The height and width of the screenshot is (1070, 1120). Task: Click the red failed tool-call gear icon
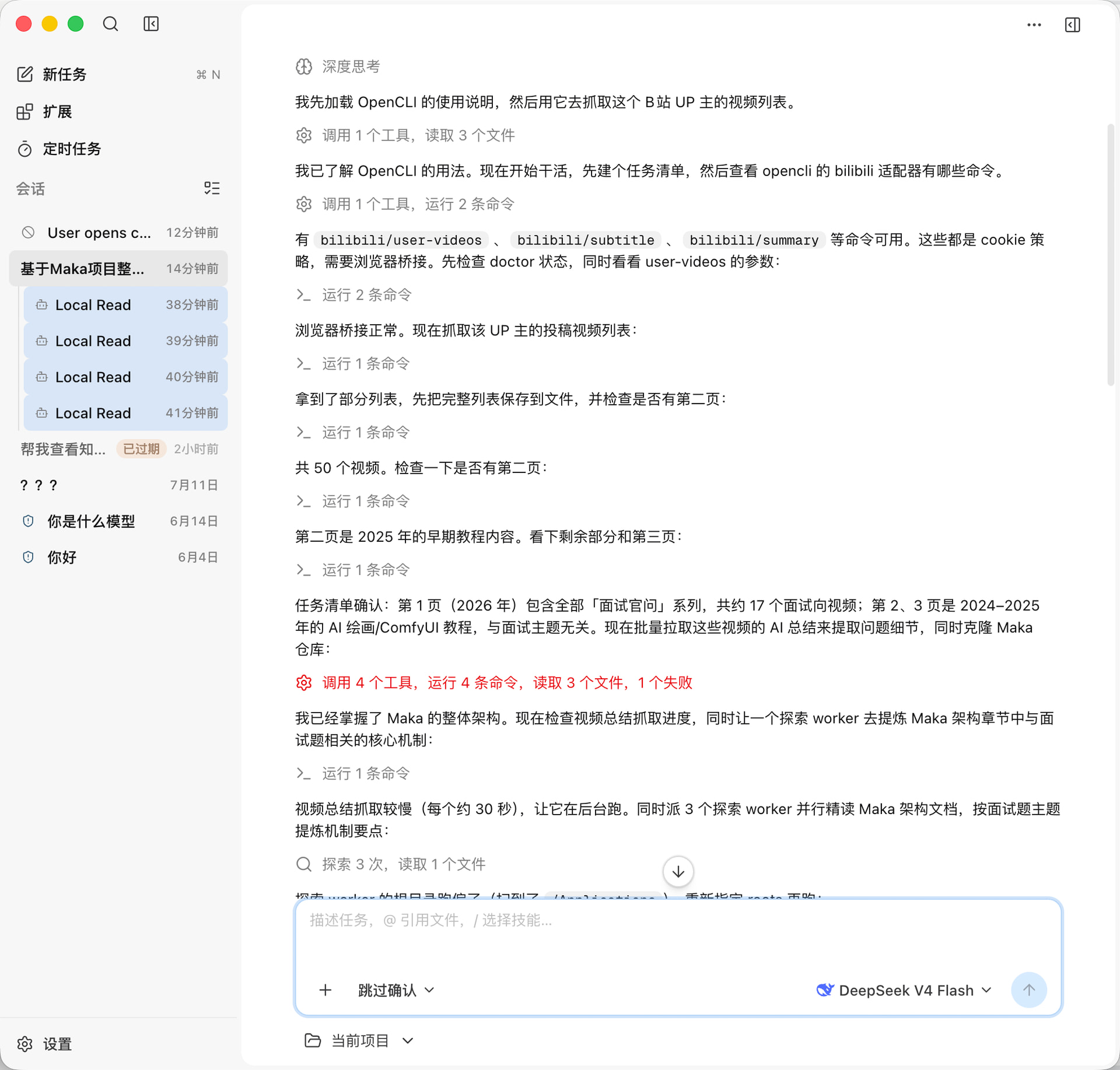point(304,683)
